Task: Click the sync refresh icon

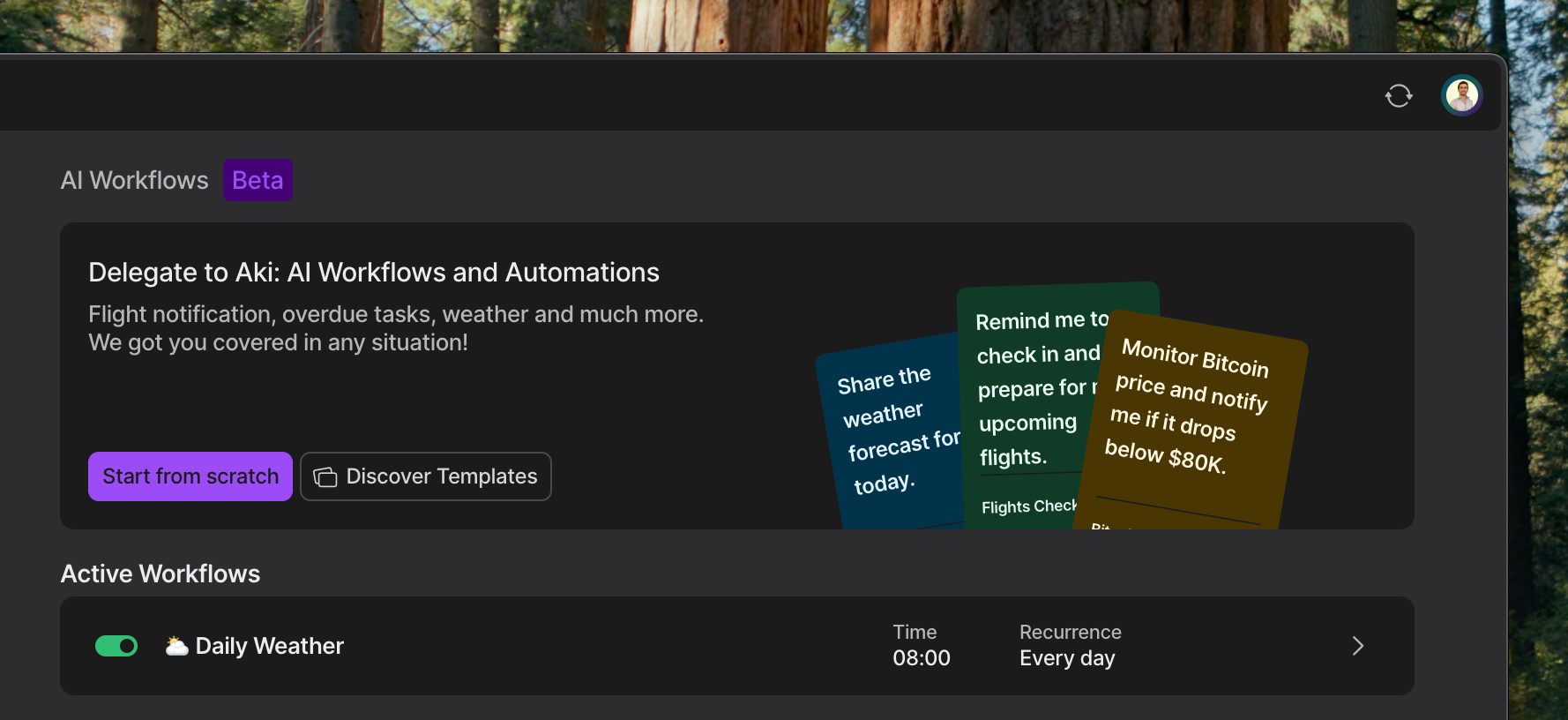Action: pyautogui.click(x=1399, y=95)
